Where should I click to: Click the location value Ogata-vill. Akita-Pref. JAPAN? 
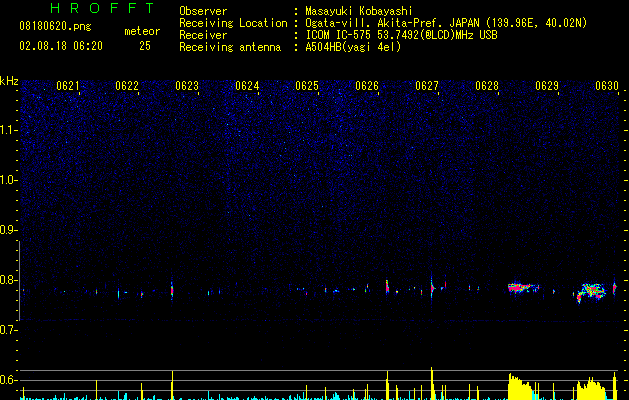click(x=392, y=23)
